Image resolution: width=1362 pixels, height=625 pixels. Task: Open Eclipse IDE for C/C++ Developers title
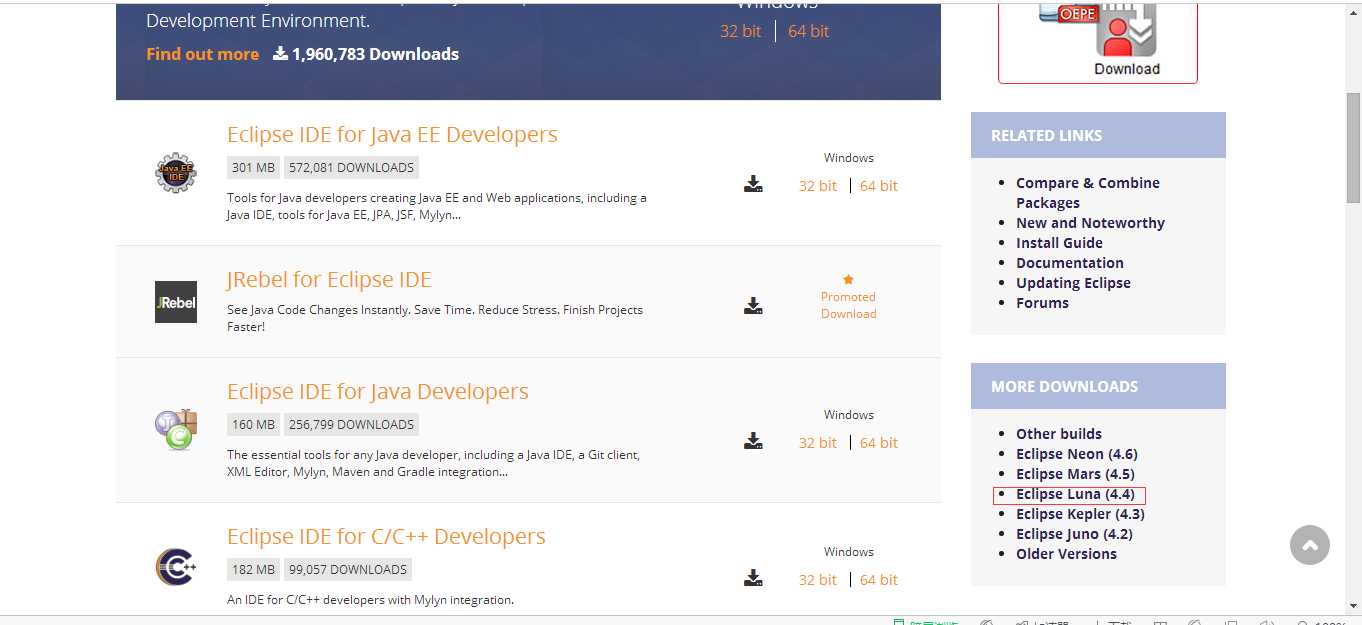pos(386,536)
